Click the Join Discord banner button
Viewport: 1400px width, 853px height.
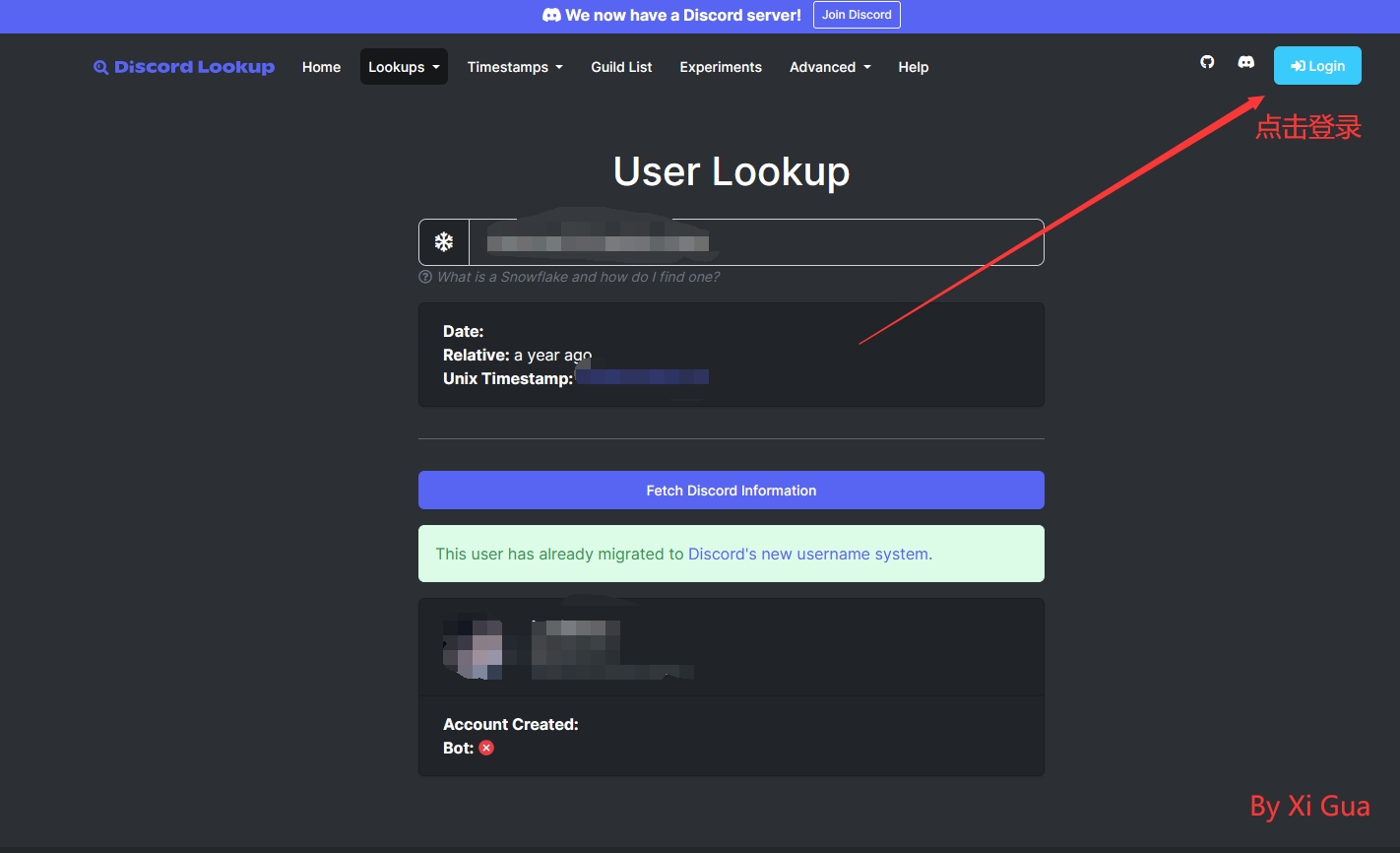pos(857,15)
